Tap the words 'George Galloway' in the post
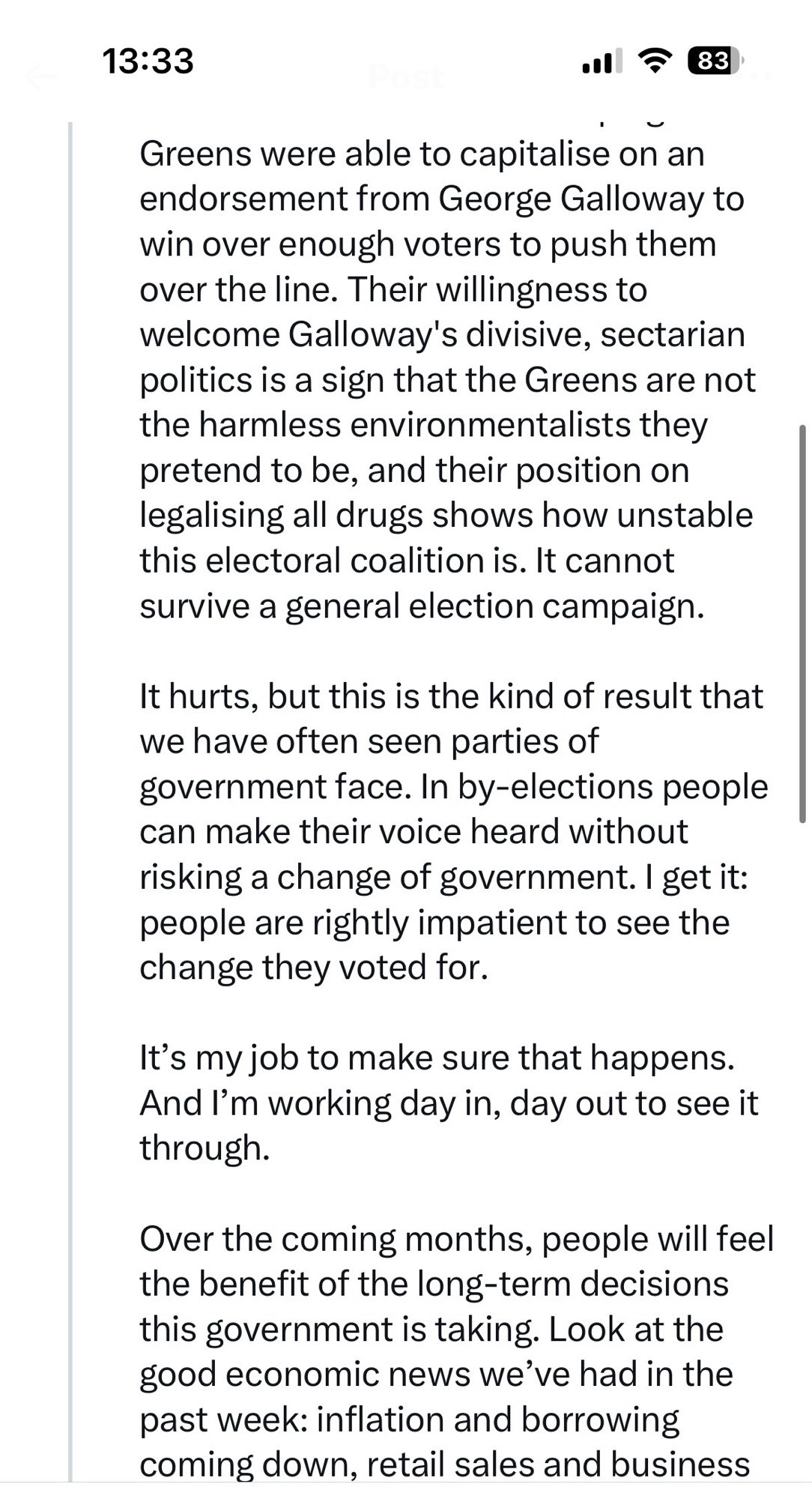Screen dimensions: 812x1499 tap(571, 199)
